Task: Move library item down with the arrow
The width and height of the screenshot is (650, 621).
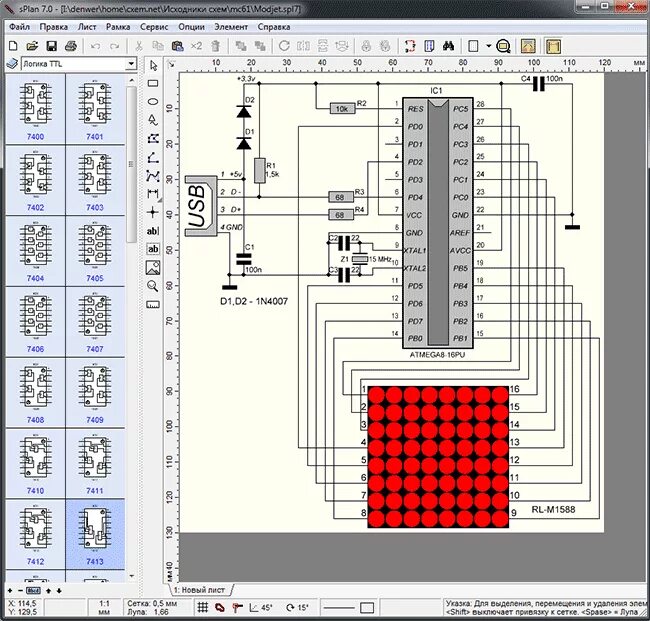Action: point(58,591)
